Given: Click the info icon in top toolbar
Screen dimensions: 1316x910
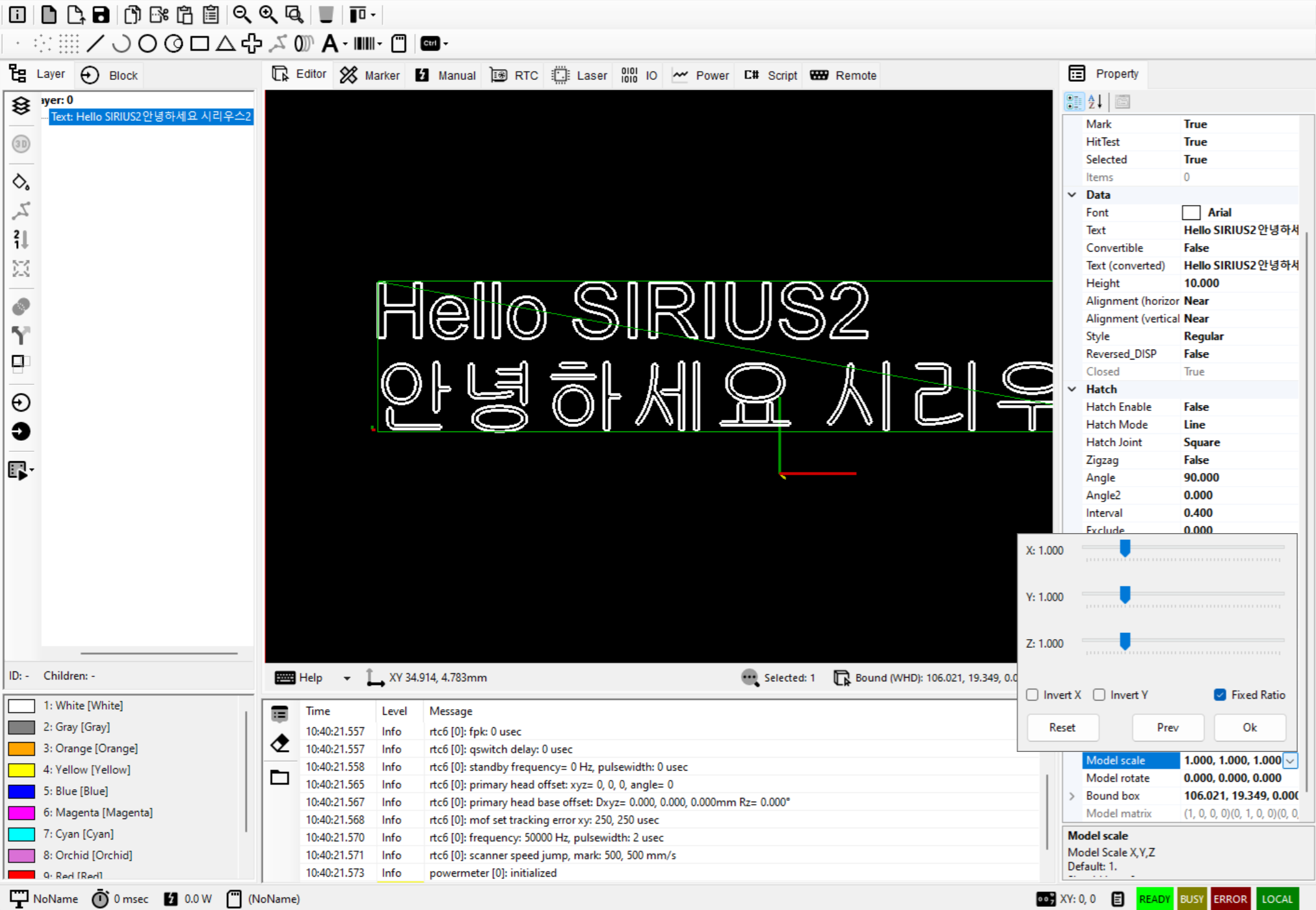Looking at the screenshot, I should (x=17, y=14).
